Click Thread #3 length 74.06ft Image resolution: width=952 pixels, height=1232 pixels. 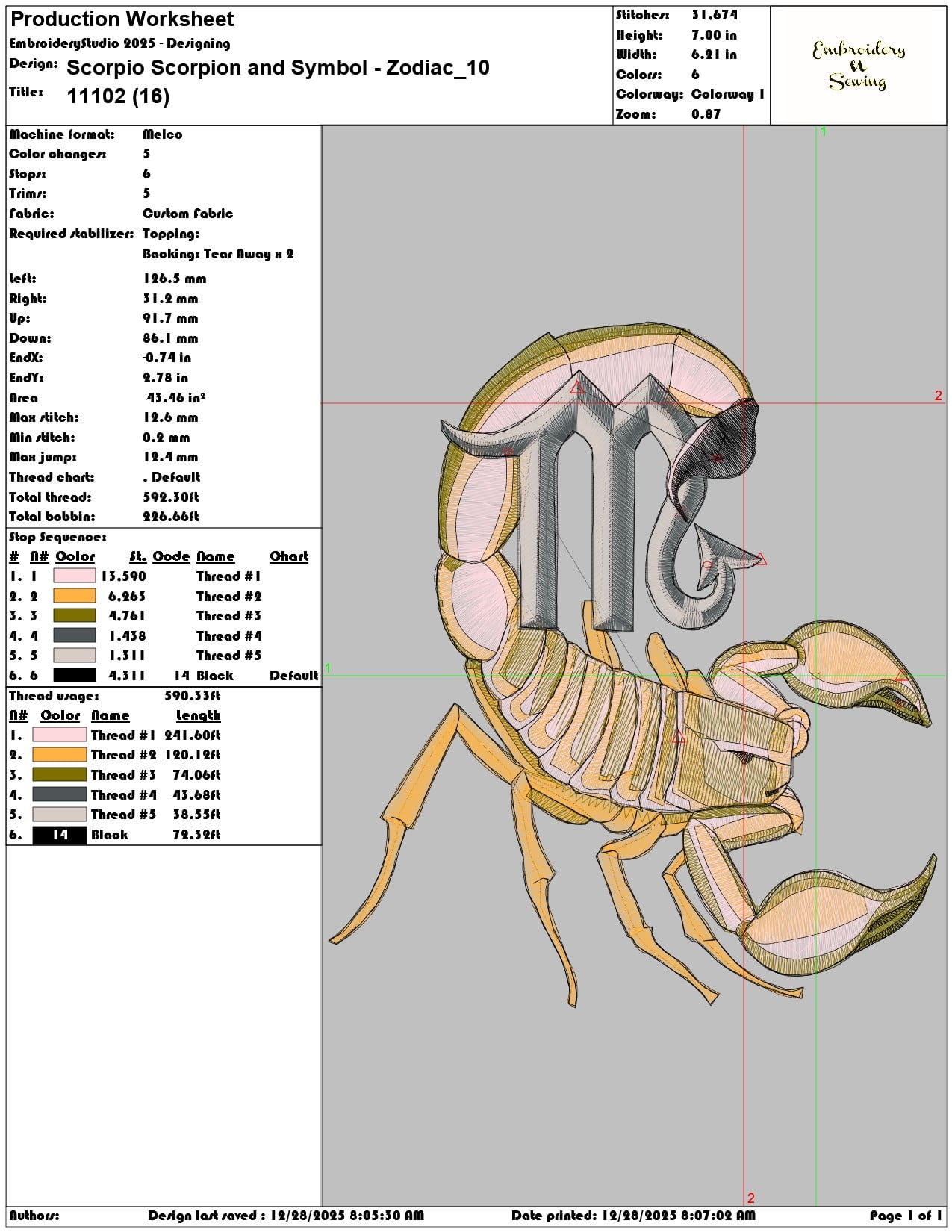196,774
